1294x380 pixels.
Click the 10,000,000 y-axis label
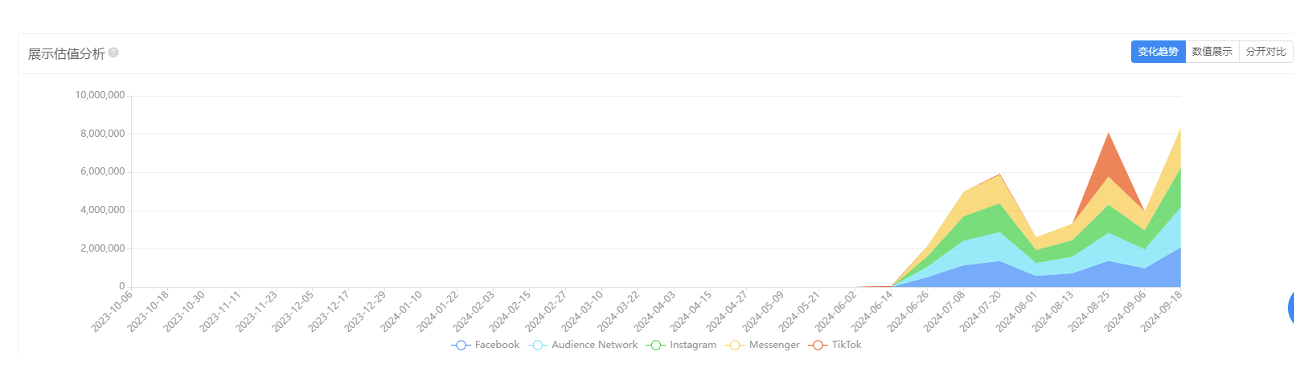[100, 96]
